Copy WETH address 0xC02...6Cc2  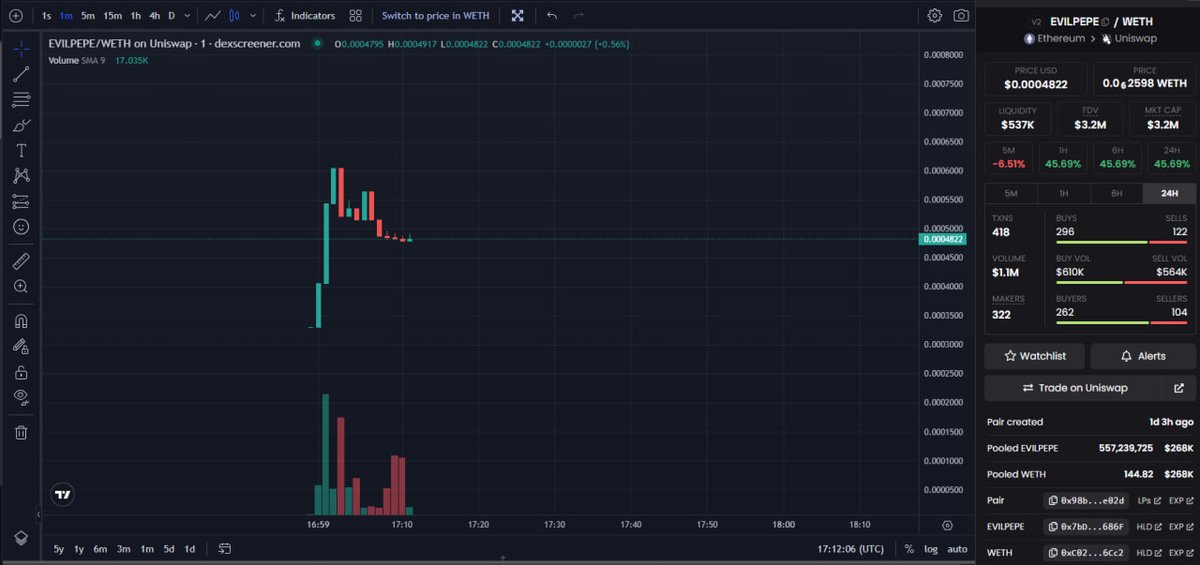(1086, 552)
